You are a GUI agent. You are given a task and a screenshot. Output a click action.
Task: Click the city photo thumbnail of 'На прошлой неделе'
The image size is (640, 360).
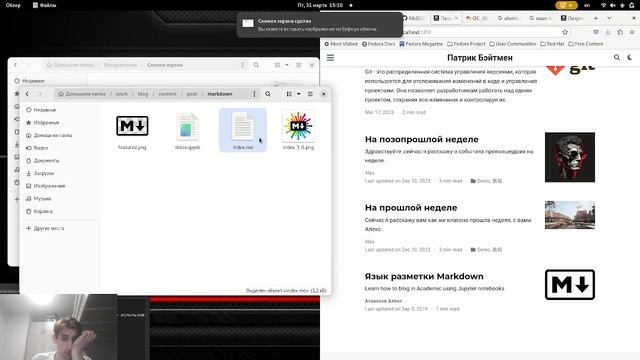[570, 215]
